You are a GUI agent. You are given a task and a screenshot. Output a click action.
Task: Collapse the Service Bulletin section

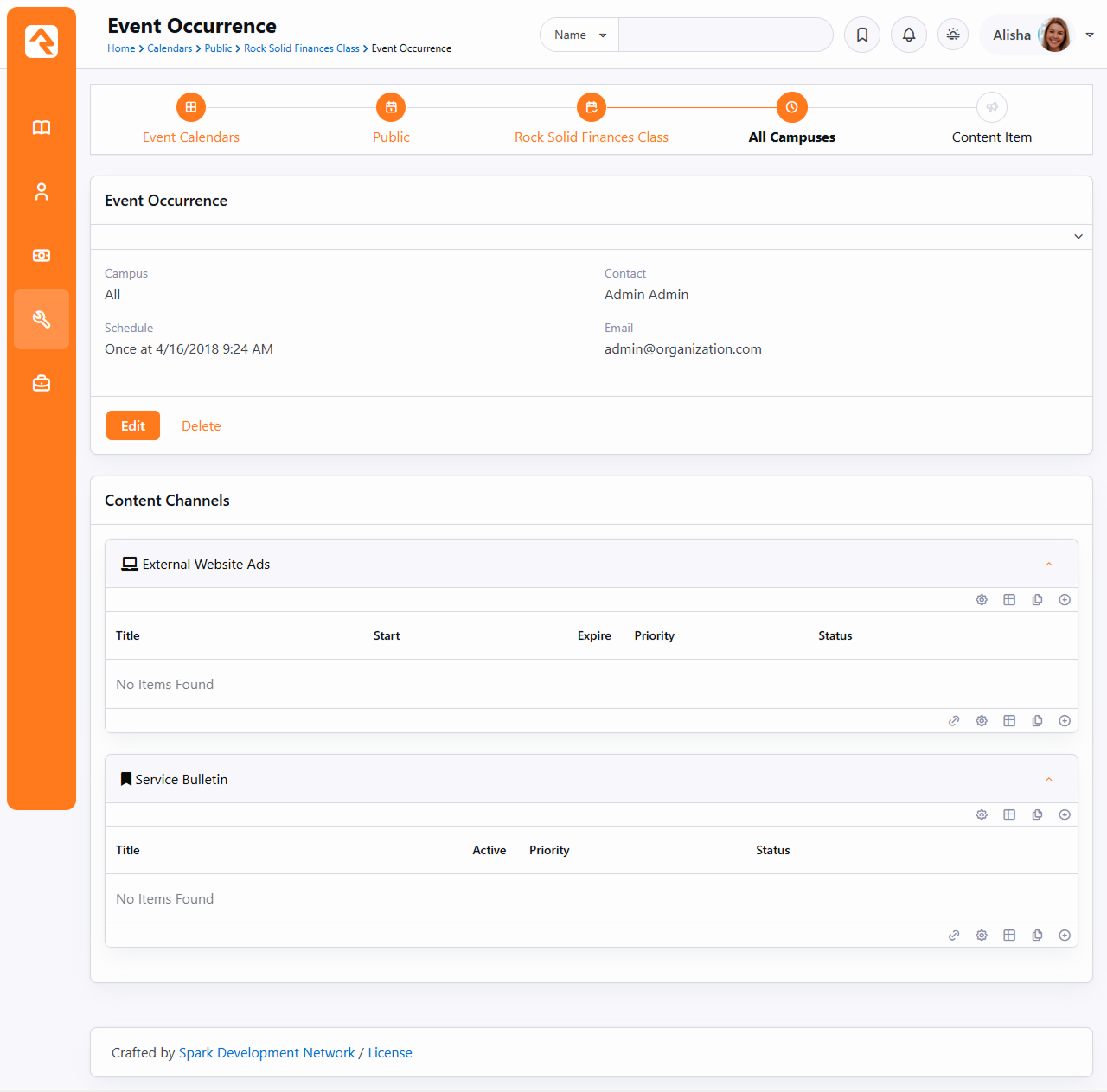pos(1048,780)
